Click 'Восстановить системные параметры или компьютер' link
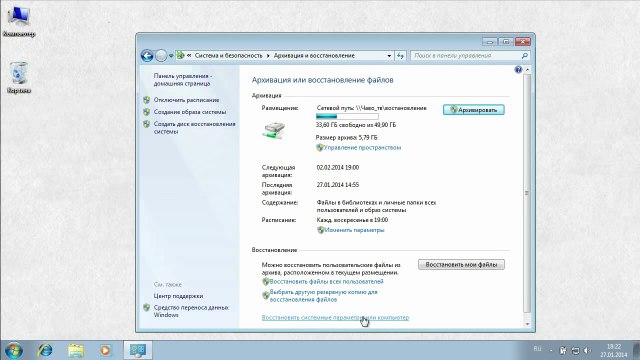The width and height of the screenshot is (640, 360). click(x=335, y=318)
